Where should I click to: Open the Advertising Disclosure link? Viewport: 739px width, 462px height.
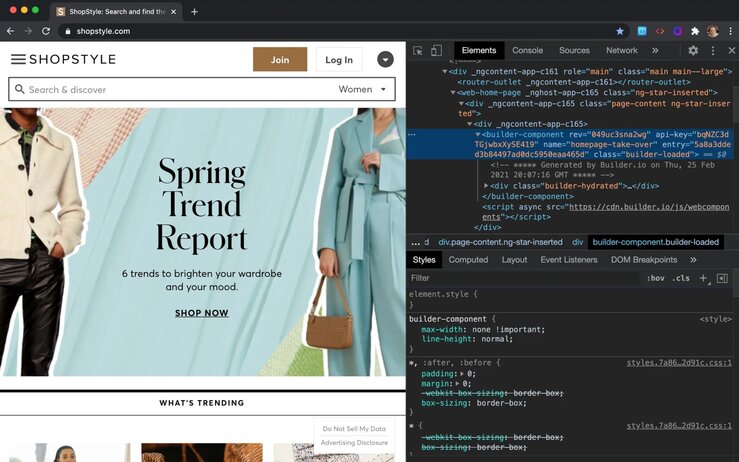[354, 443]
